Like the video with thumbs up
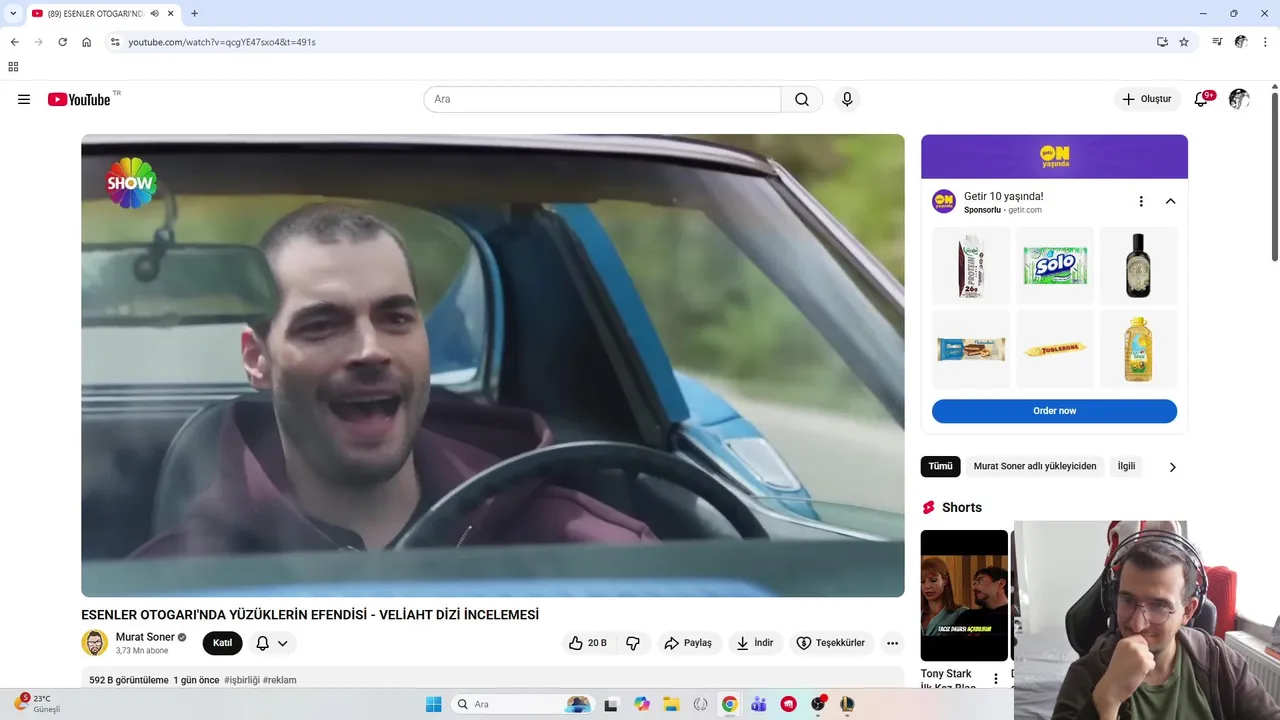This screenshot has height=720, width=1280. tap(588, 643)
